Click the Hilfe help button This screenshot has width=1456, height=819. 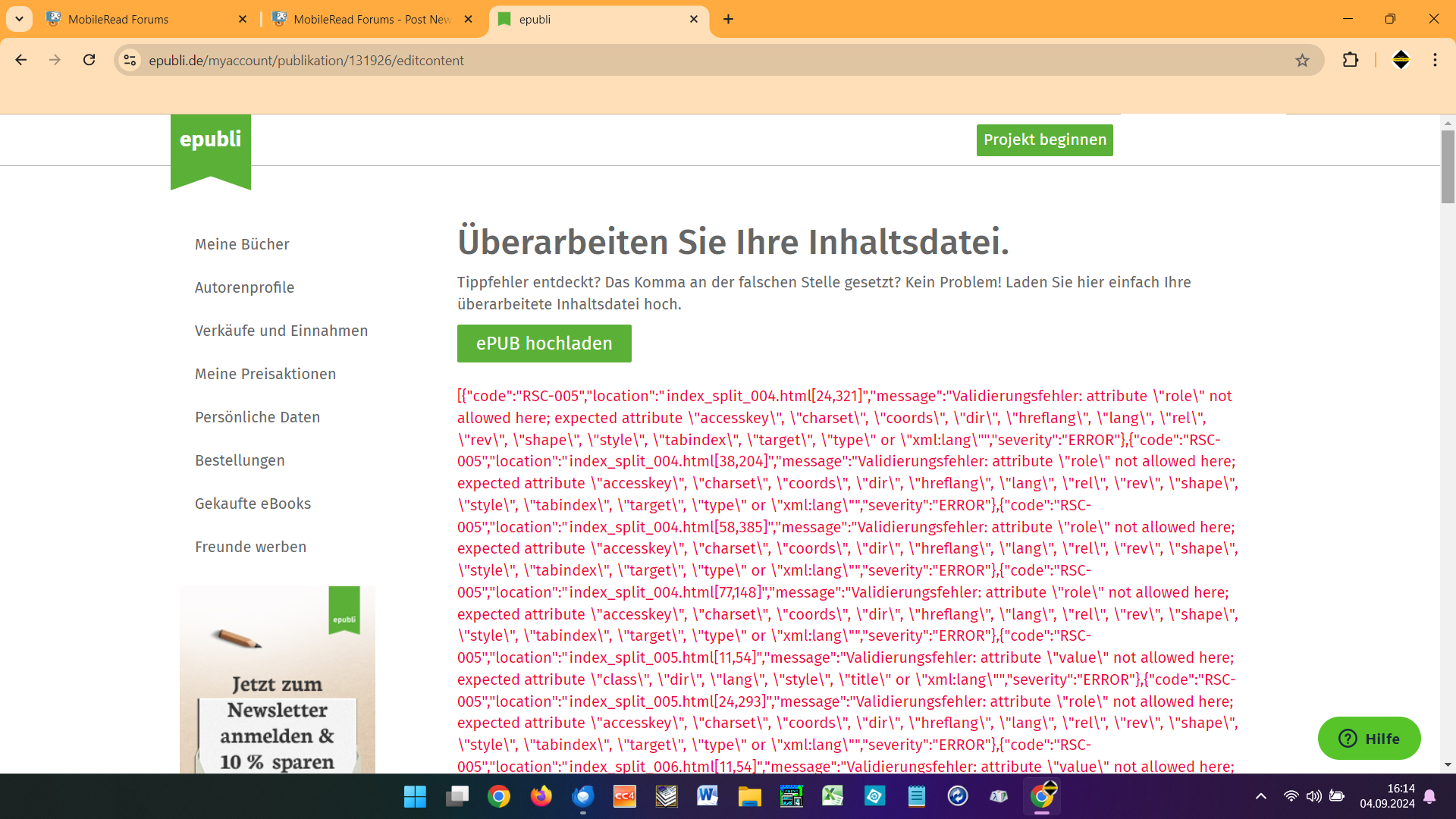1369,739
